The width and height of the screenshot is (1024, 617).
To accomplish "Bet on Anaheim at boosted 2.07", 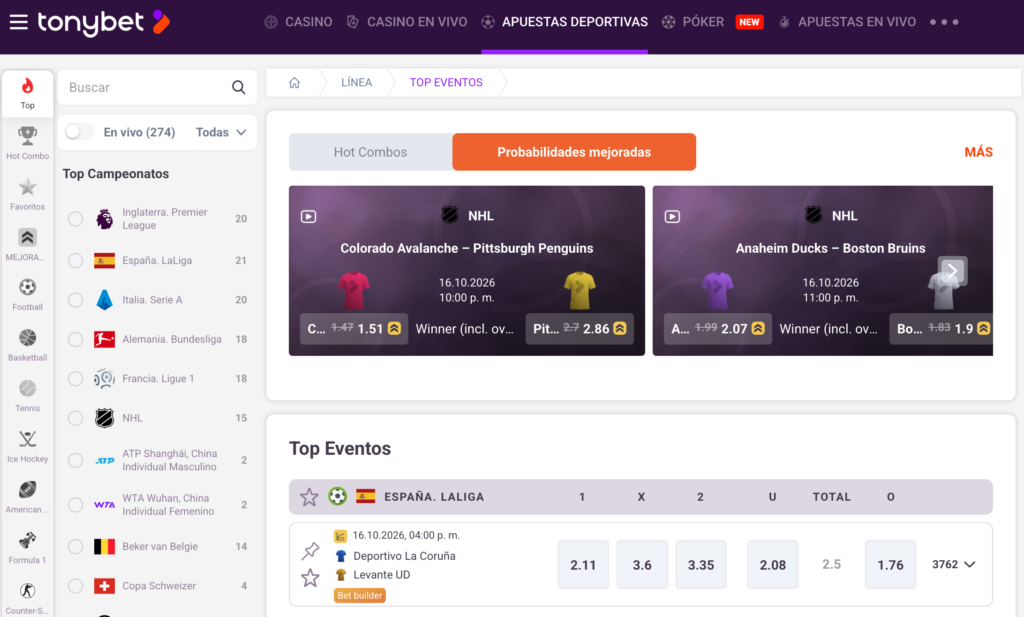I will point(718,328).
